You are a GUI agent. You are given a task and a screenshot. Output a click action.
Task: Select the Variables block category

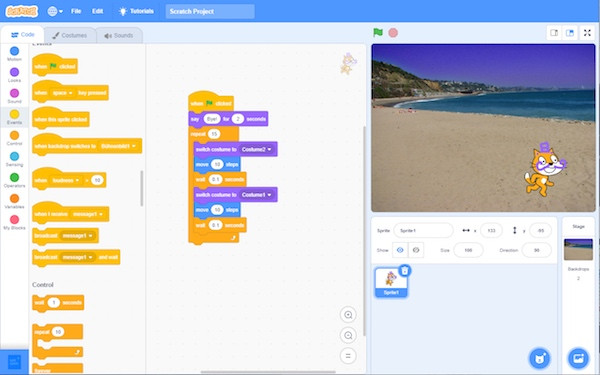14,201
